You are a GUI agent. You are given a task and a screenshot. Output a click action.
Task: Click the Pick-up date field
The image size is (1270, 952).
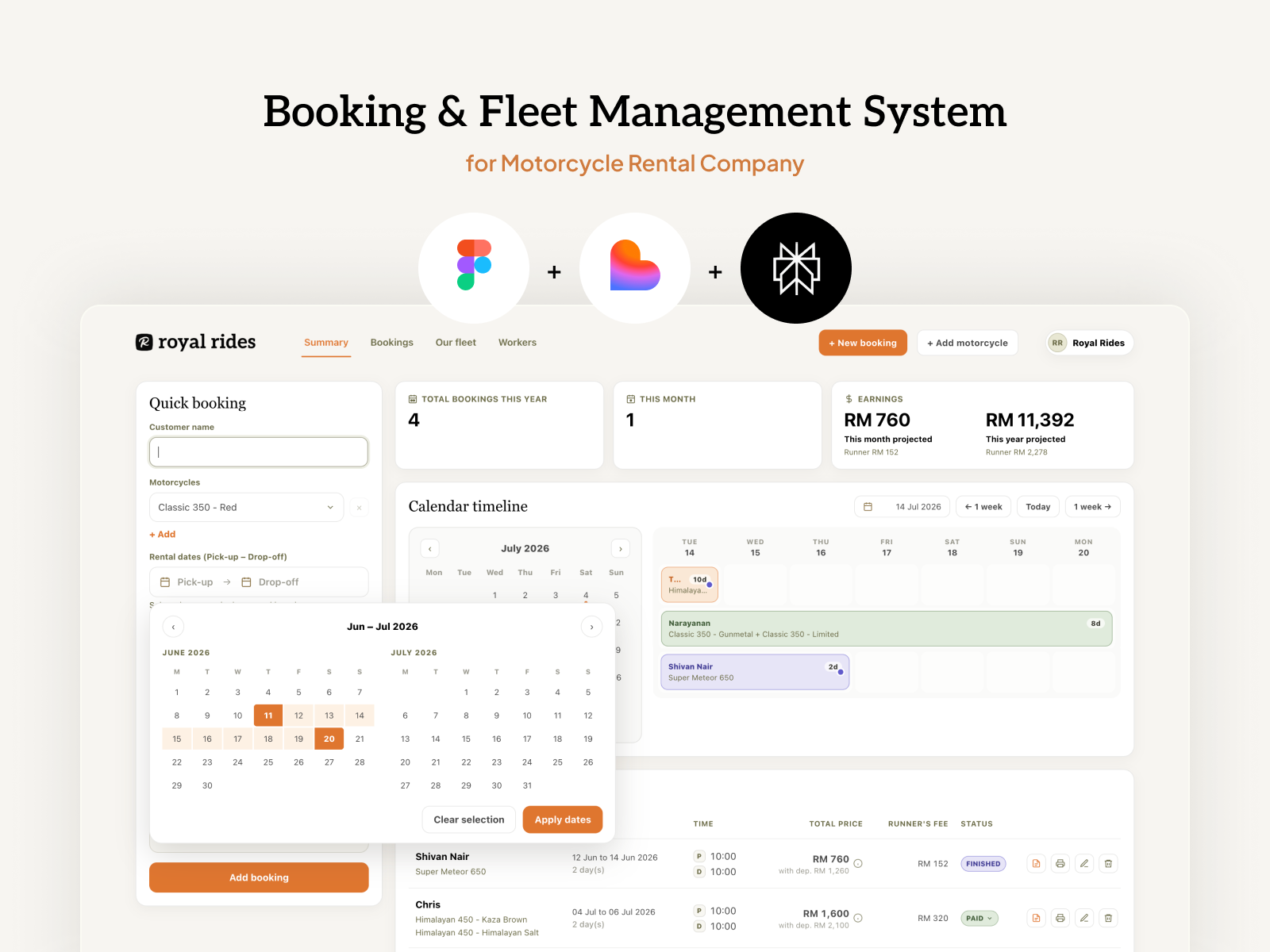pyautogui.click(x=187, y=582)
